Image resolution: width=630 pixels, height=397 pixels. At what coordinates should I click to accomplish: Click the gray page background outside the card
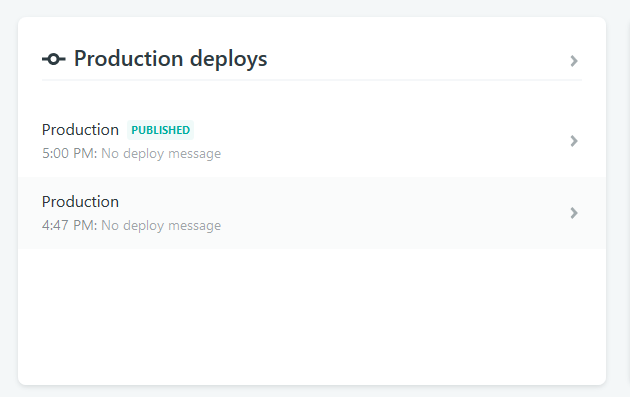click(312, 7)
